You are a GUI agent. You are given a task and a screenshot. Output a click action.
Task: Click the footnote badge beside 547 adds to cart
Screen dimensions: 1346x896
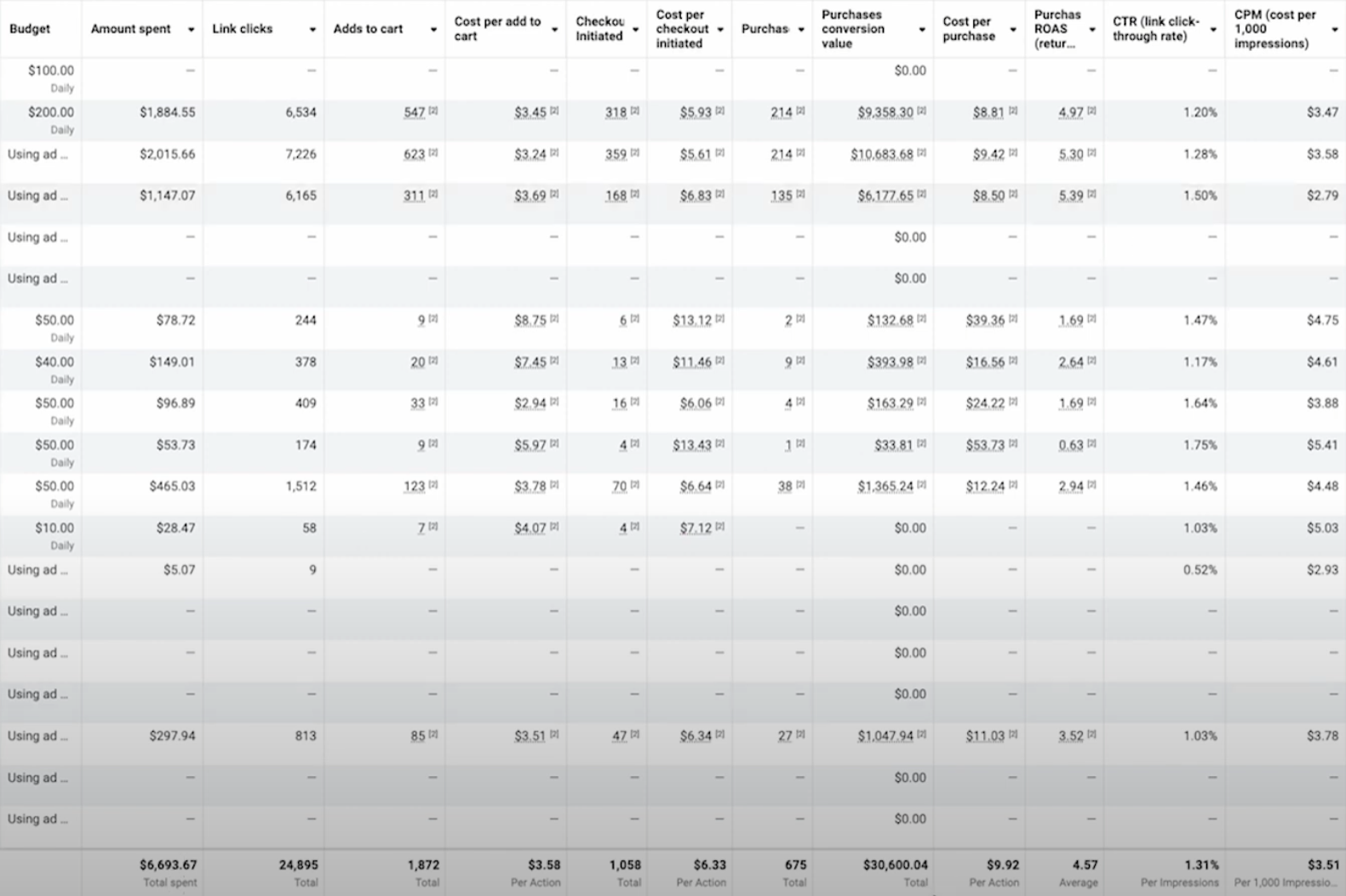(x=433, y=111)
